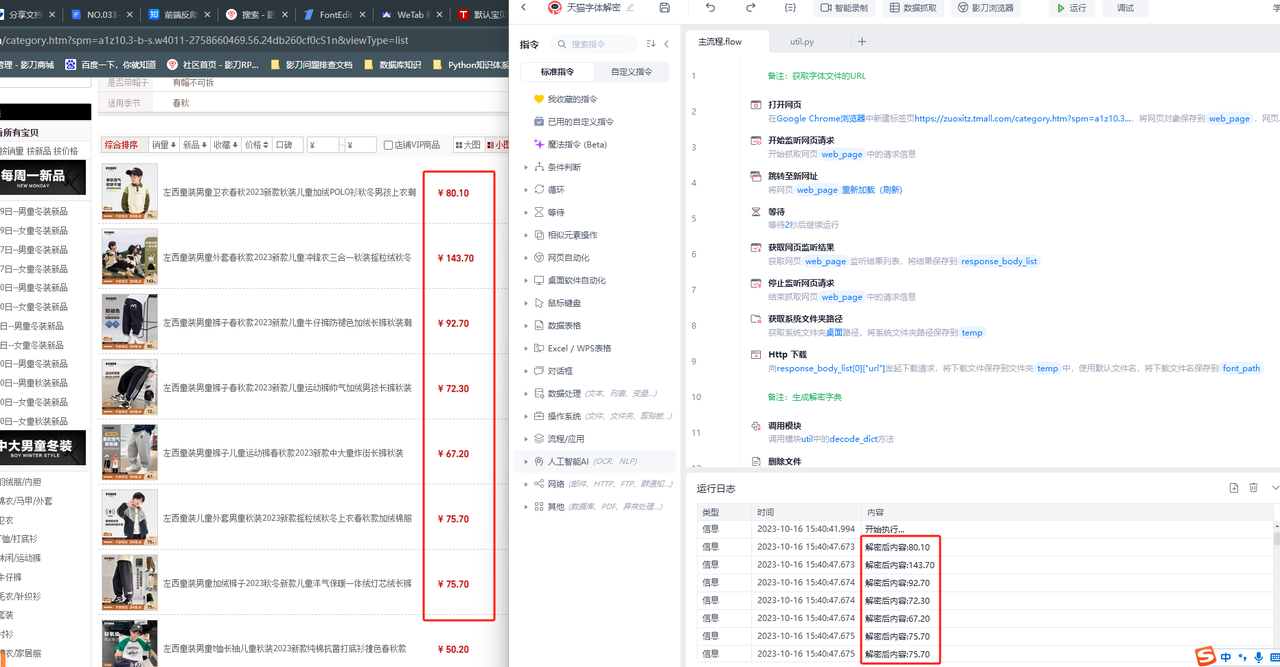Click the export log icon in 运行日志
This screenshot has width=1280, height=667.
coord(1234,488)
